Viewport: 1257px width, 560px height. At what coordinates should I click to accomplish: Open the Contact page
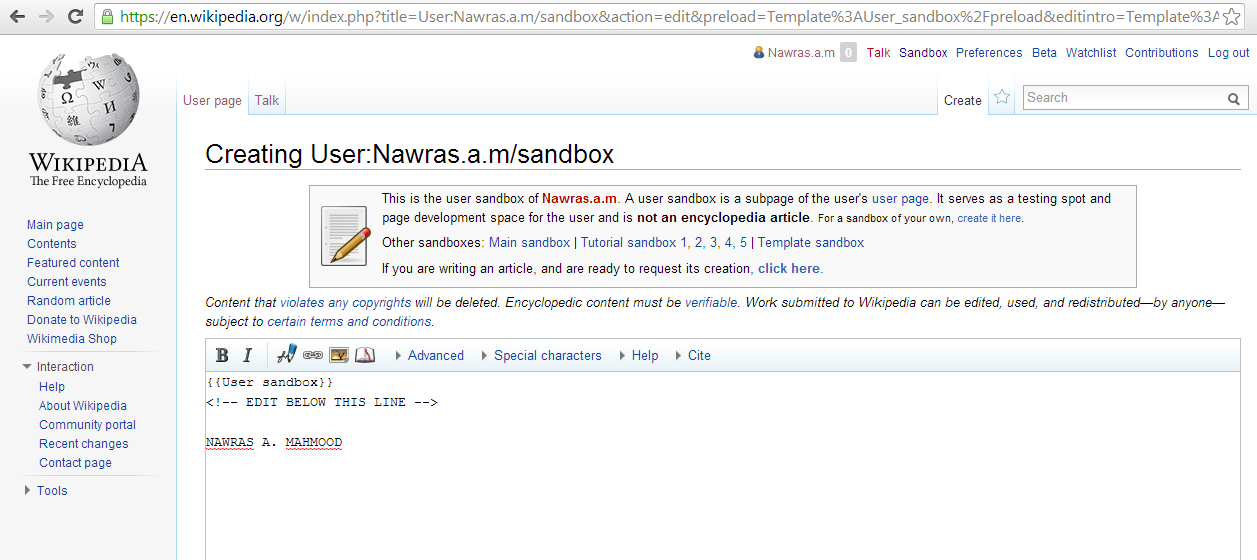(x=75, y=463)
